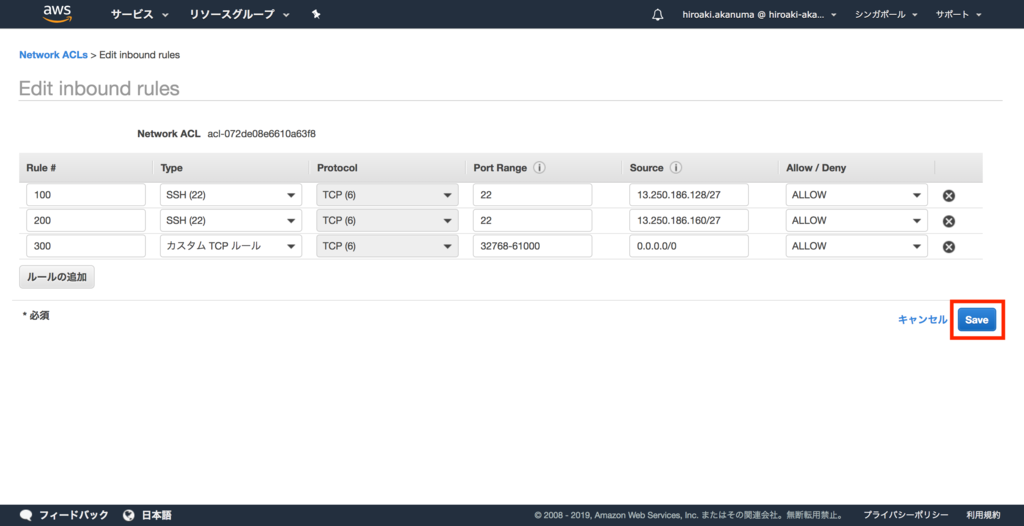
Task: Remove rule 100 with its delete icon
Action: tap(949, 195)
